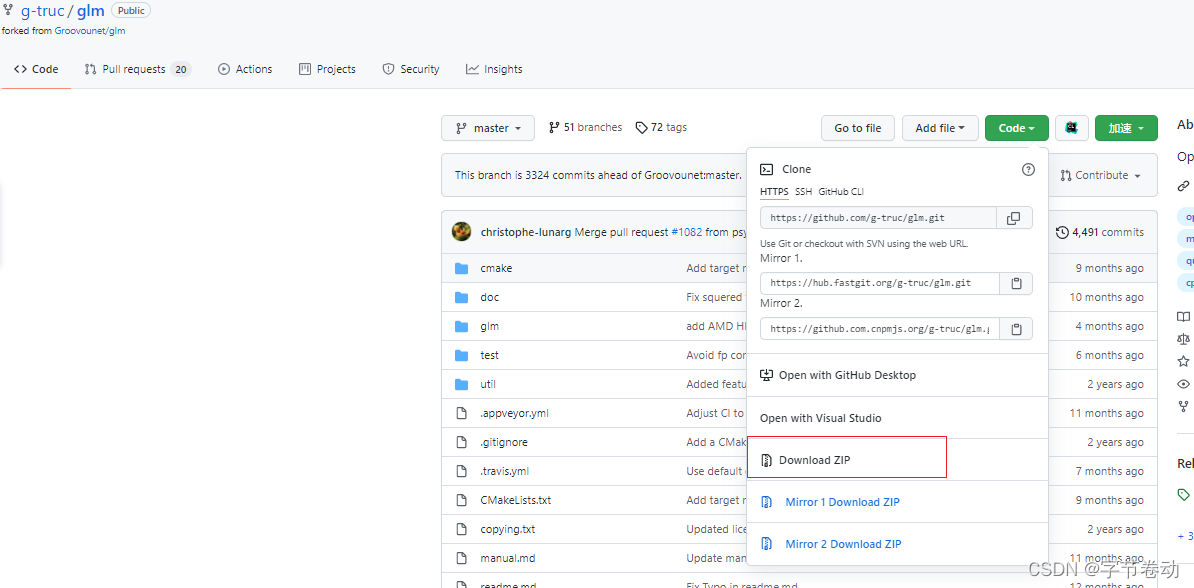Click the .appveyor.yml file icon
The width and height of the screenshot is (1194, 588).
(461, 413)
